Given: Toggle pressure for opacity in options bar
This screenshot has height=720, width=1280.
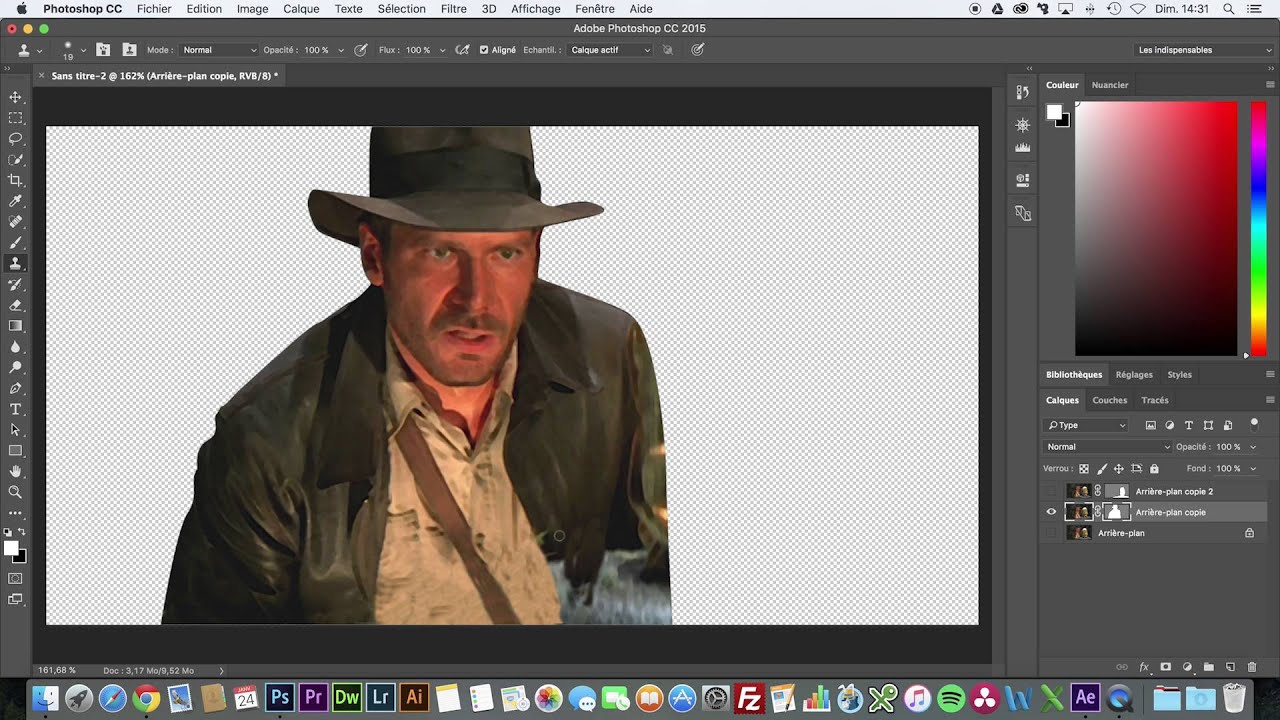Looking at the screenshot, I should pos(361,50).
